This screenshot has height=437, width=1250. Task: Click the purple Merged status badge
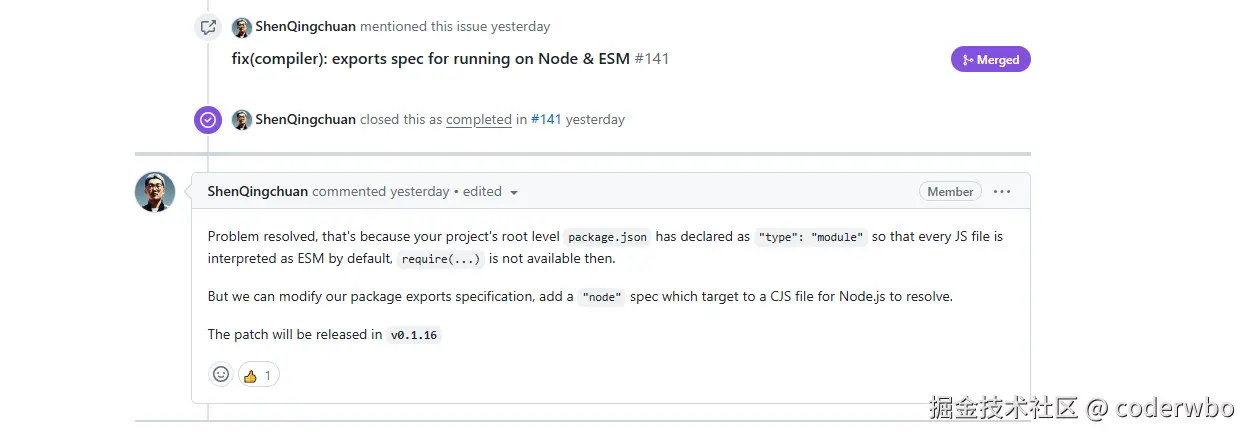coord(990,60)
